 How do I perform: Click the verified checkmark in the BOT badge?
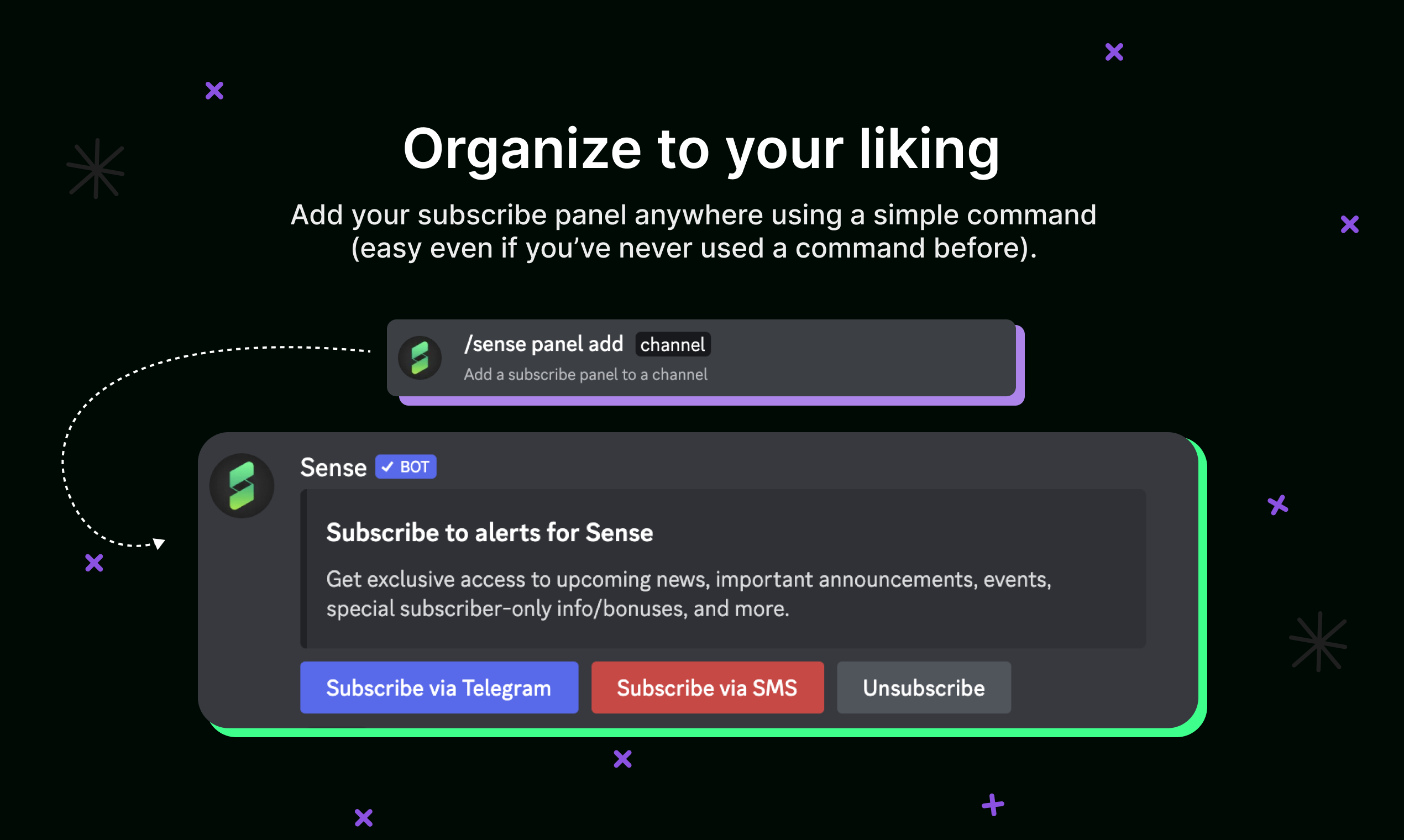[x=387, y=467]
